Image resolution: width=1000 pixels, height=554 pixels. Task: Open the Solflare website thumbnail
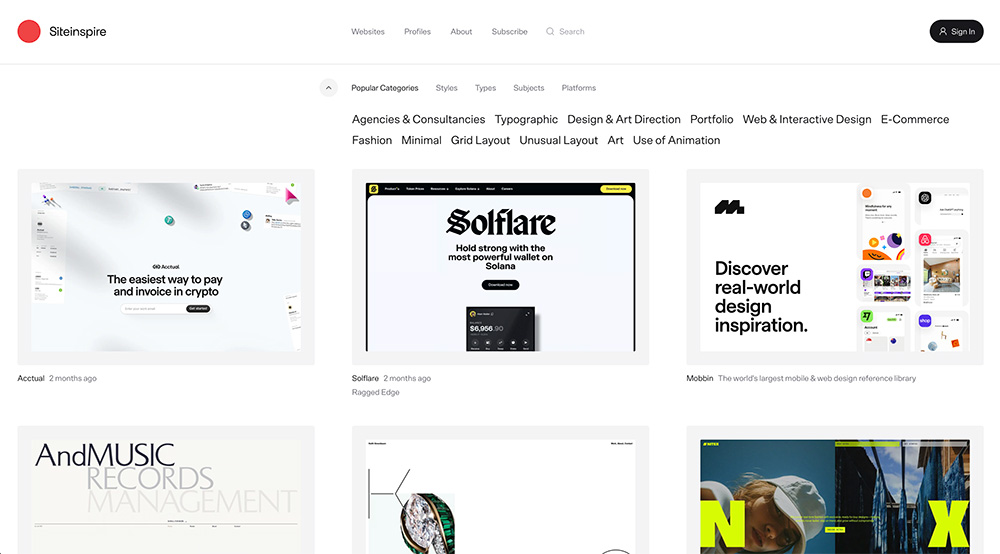coord(501,267)
